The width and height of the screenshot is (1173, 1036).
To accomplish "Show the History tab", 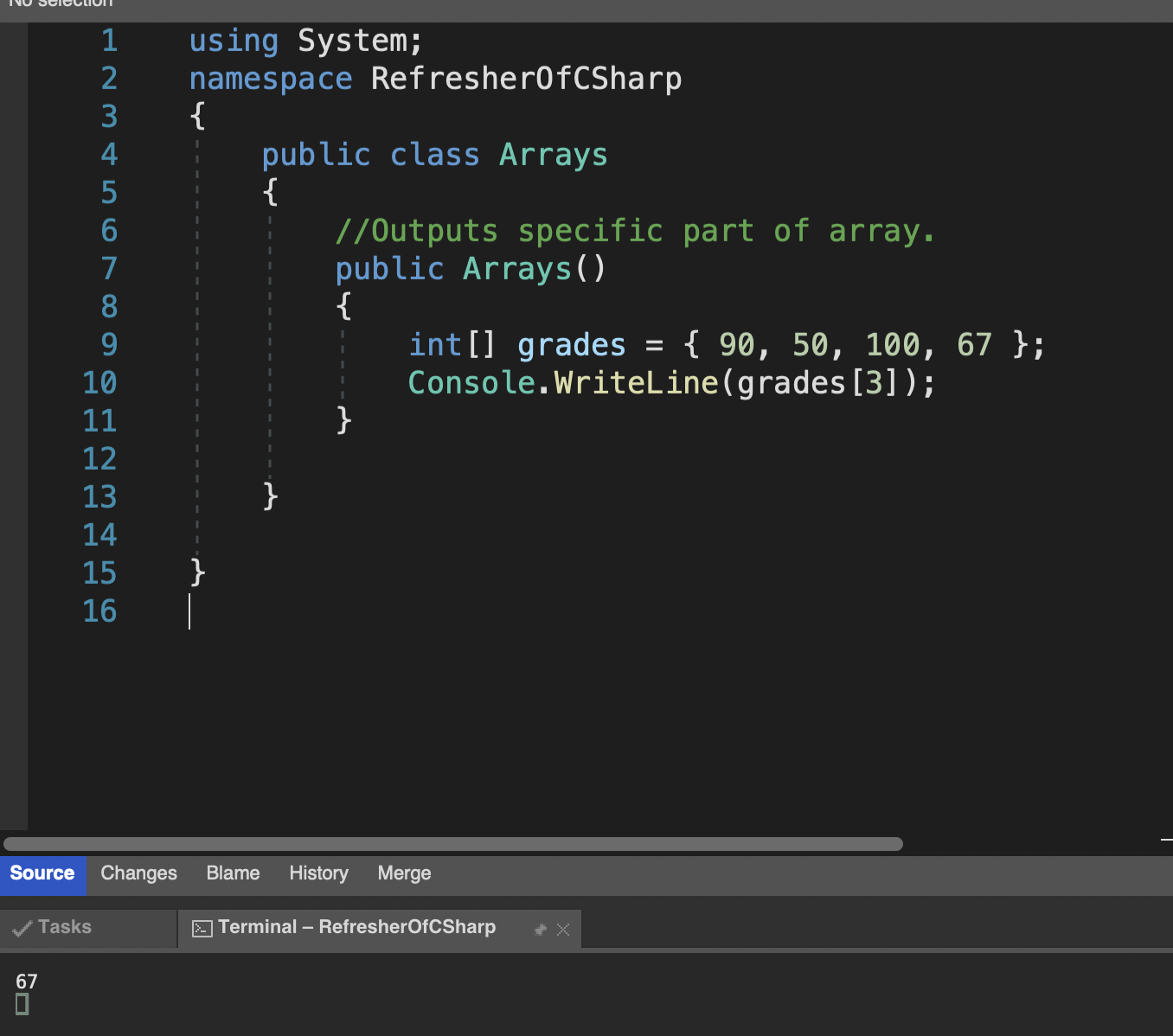I will 318,873.
